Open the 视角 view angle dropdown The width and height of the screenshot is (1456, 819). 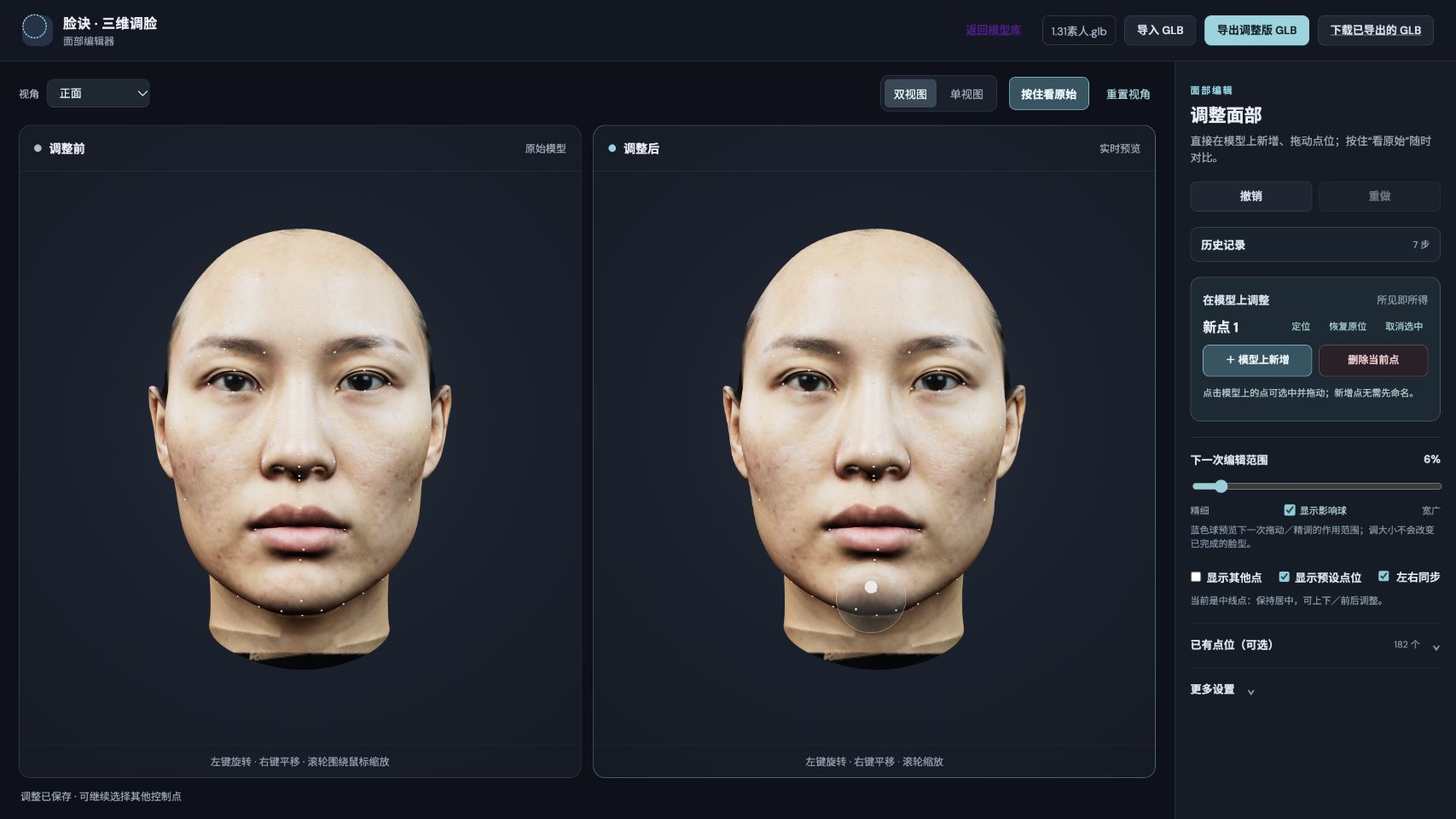point(98,93)
